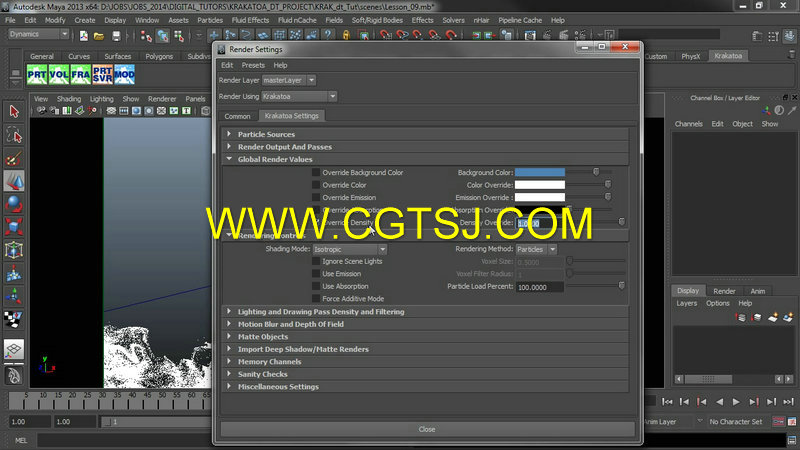Screen dimensions: 800x450
Task: Click the MOD Krakatoa shelf icon
Action: coord(124,74)
